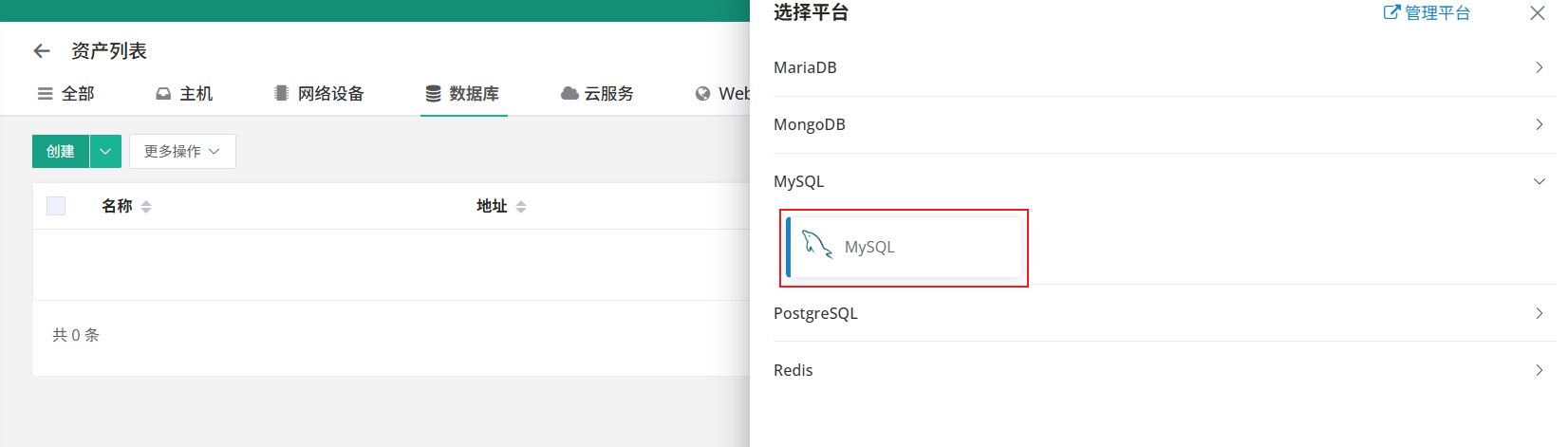Collapse the MySQL platform section

pyautogui.click(x=1539, y=181)
